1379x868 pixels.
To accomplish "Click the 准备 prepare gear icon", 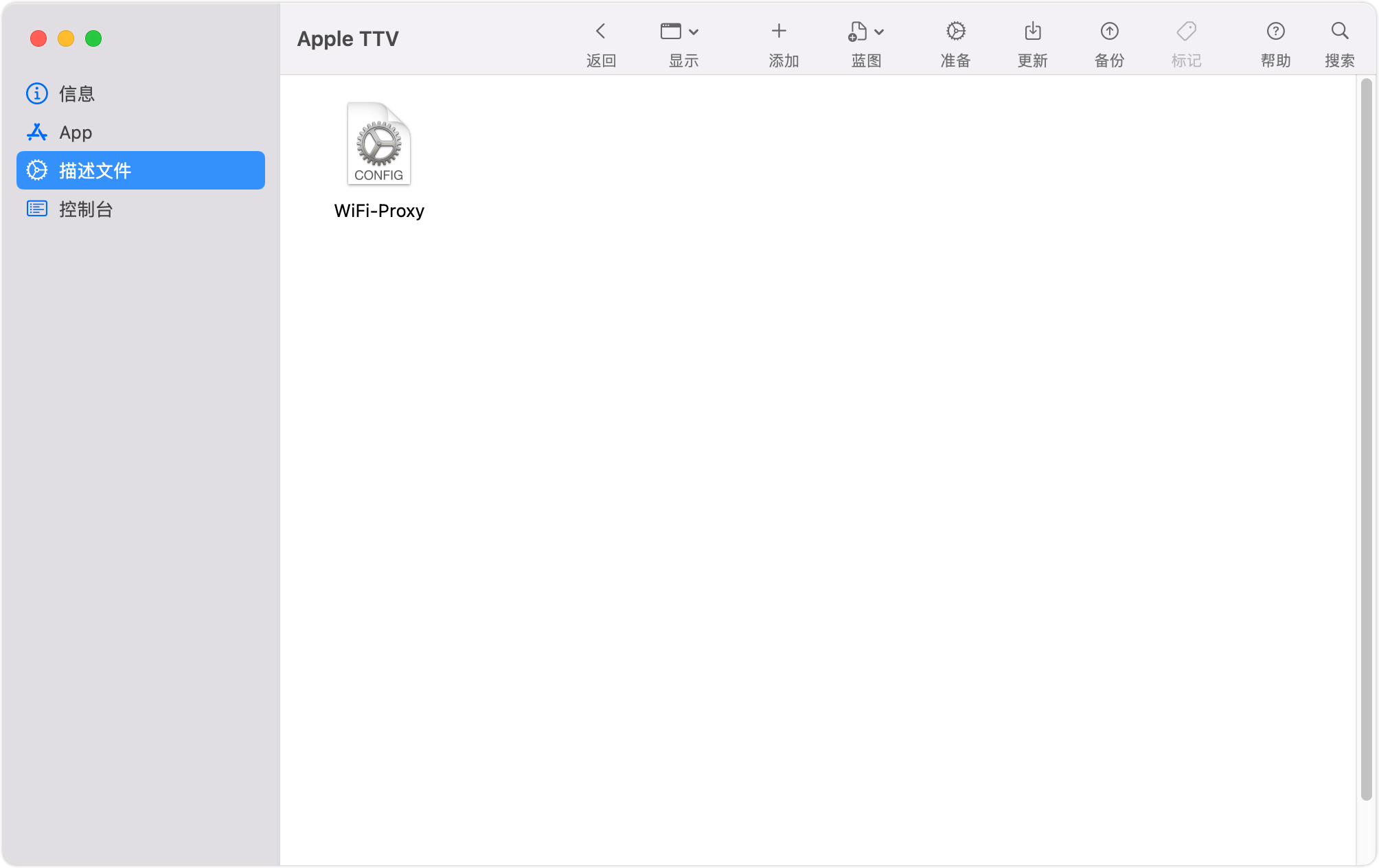I will coord(956,32).
